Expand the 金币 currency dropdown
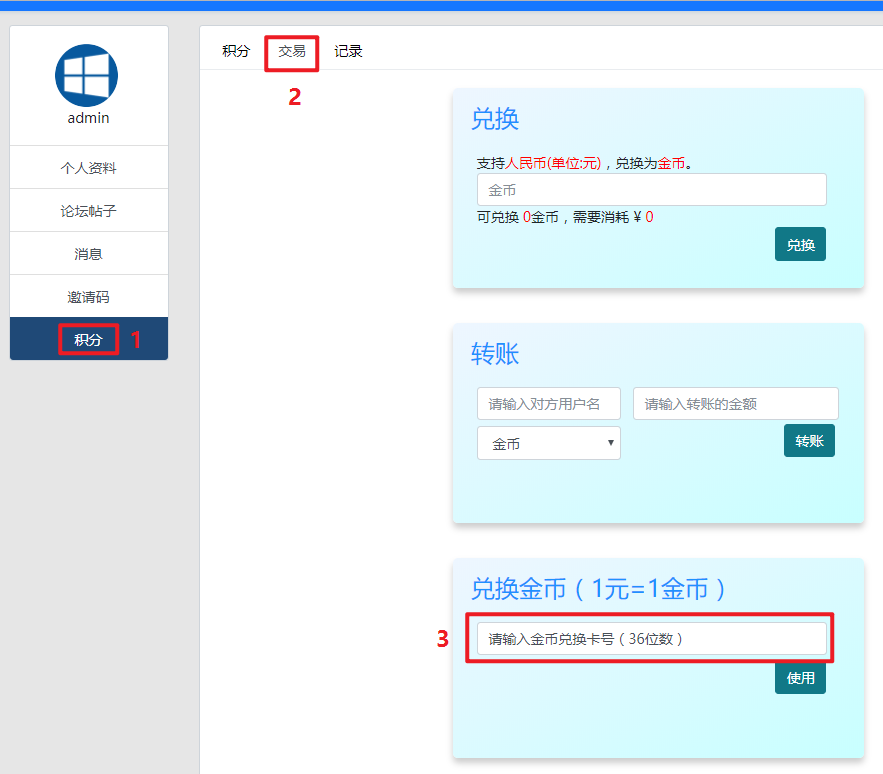The image size is (883, 774). click(548, 443)
